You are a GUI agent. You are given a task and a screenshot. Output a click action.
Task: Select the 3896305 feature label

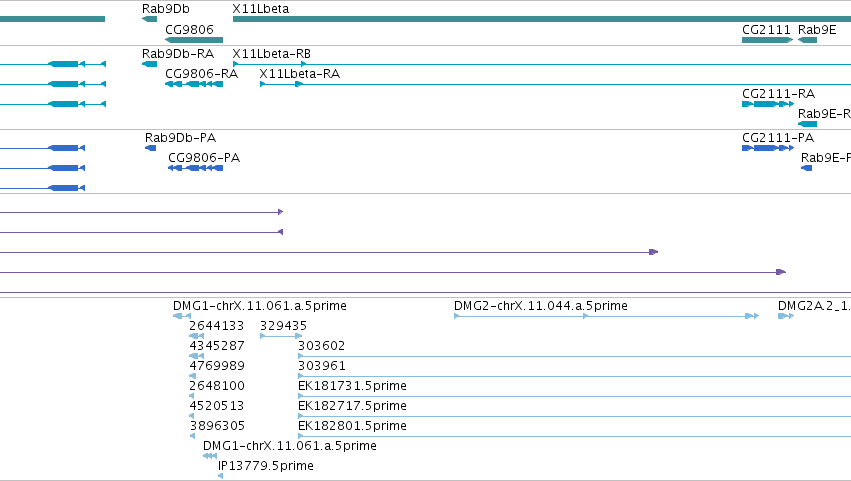217,426
